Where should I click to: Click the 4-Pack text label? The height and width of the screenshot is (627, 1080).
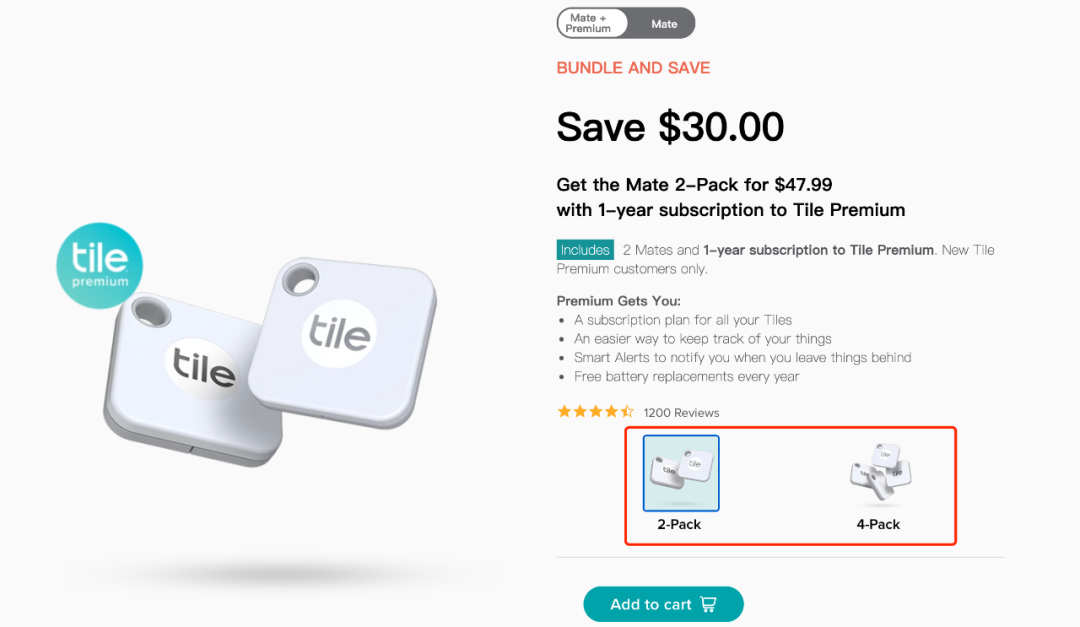pos(878,524)
